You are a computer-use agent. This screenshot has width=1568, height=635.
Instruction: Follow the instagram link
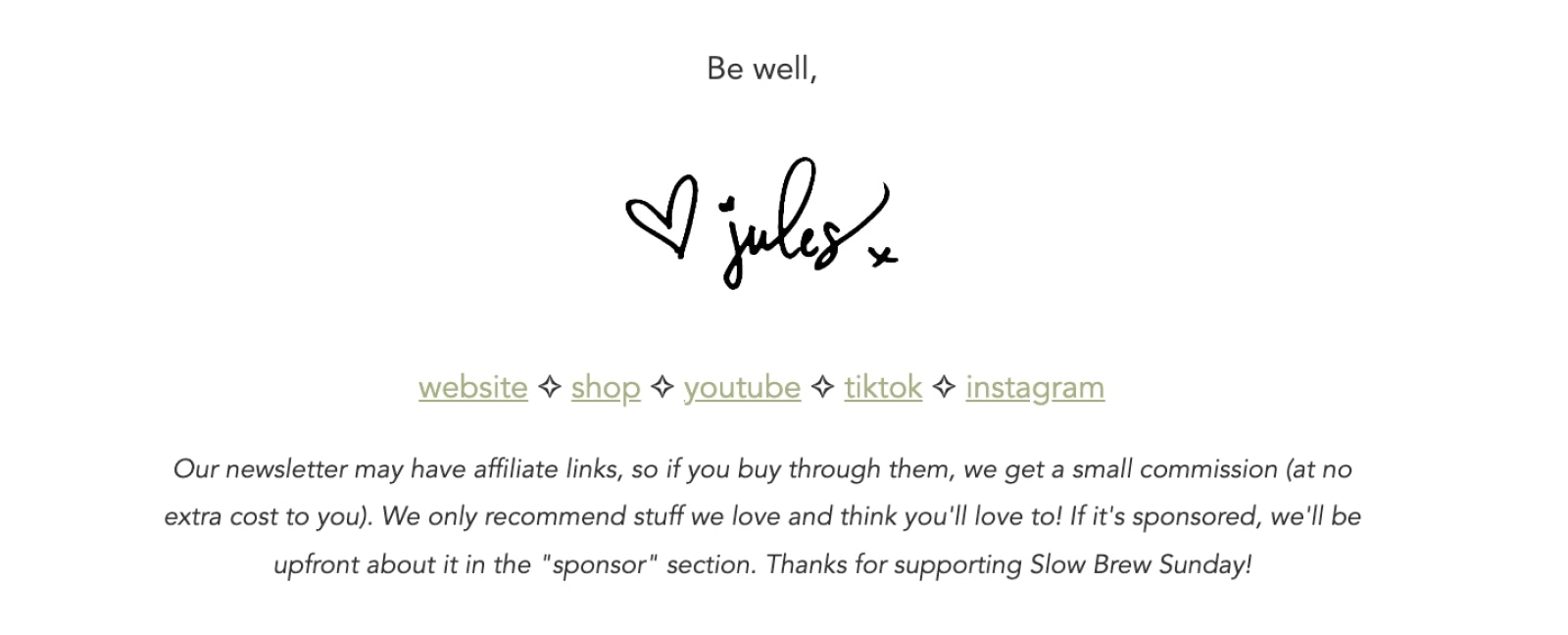(1035, 389)
